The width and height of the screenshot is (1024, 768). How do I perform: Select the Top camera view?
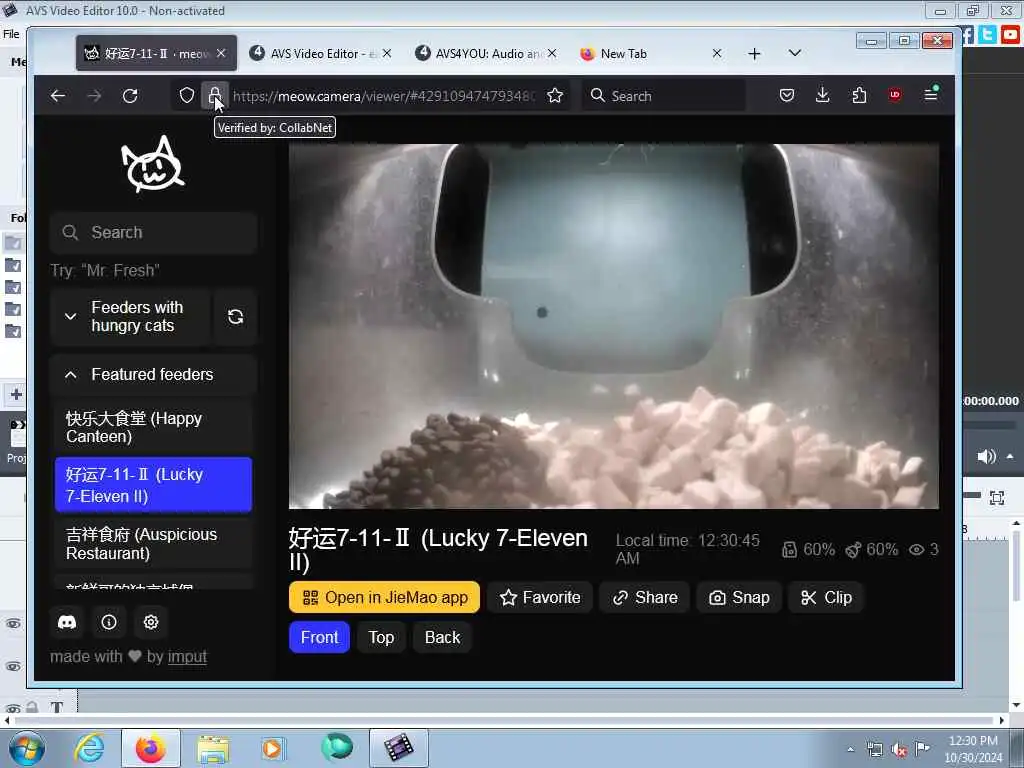click(x=381, y=637)
